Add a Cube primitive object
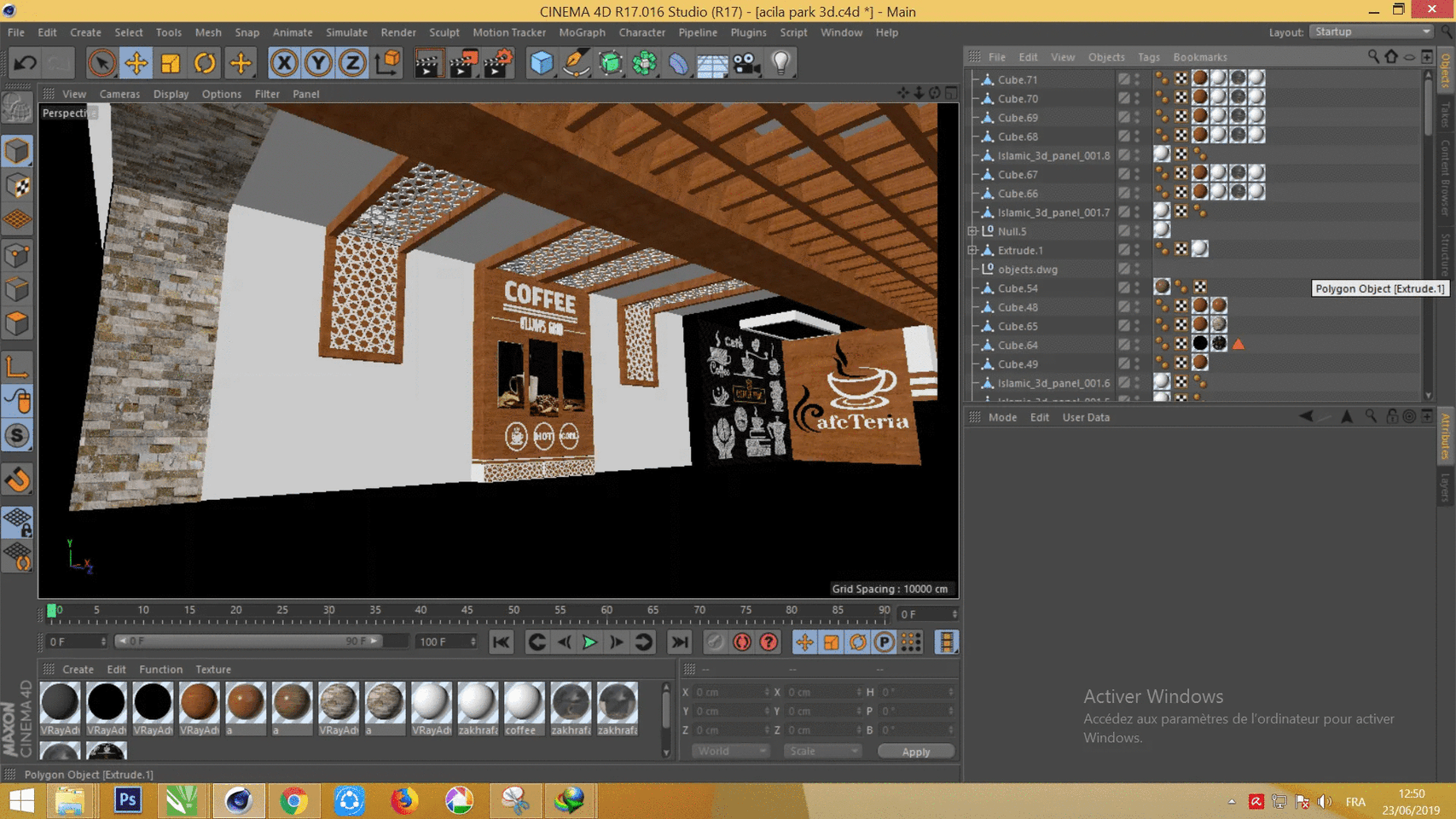The height and width of the screenshot is (819, 1456). tap(541, 63)
